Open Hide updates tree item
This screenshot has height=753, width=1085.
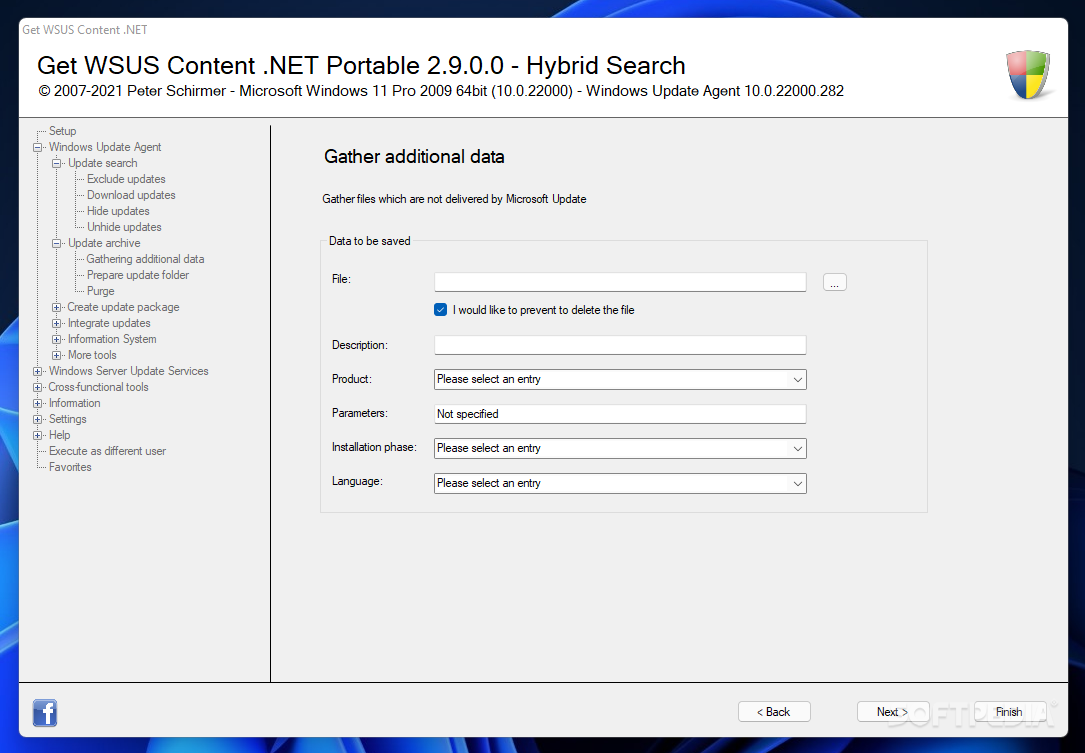[118, 210]
